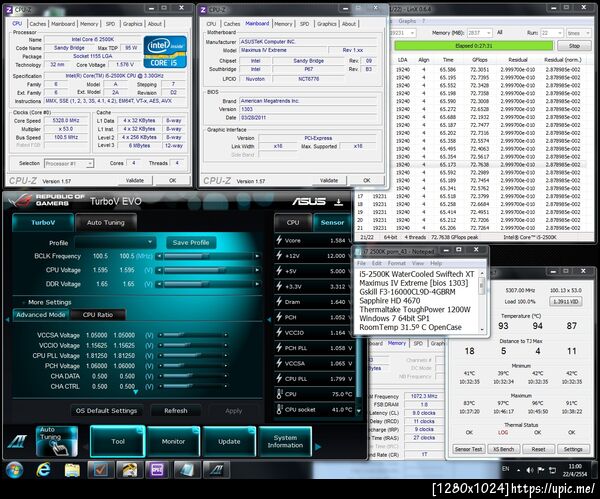Click the DDR Voltage decrease arrow
Viewport: 600px width, 499px height.
coord(159,284)
